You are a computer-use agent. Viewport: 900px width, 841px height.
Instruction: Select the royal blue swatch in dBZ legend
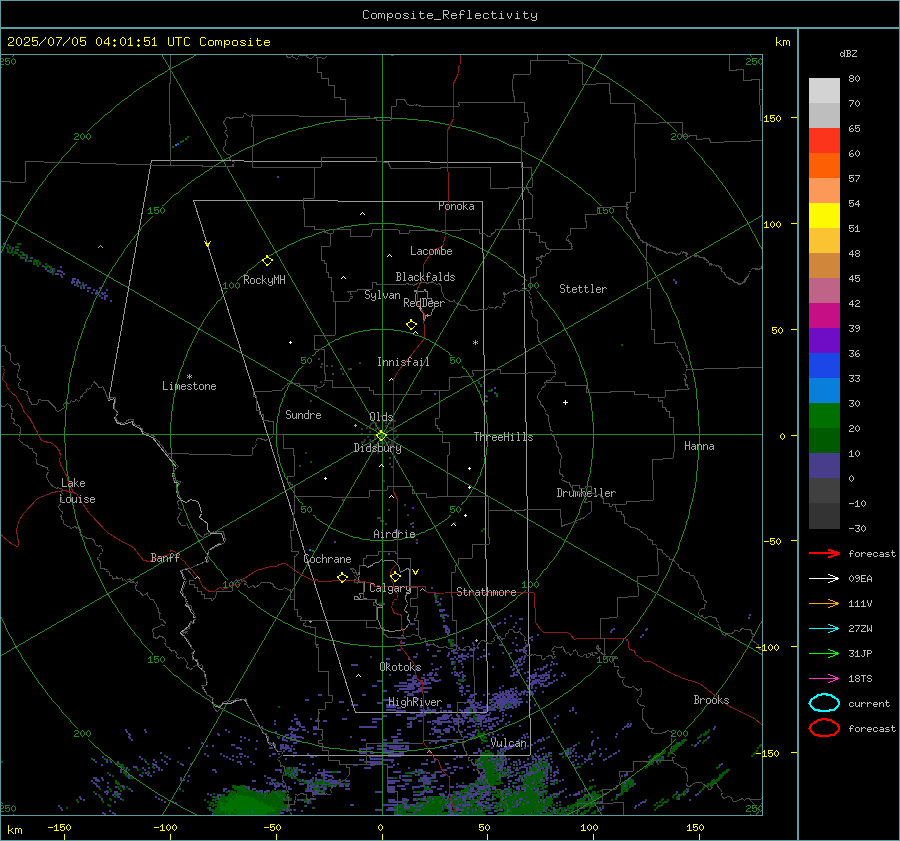pos(824,365)
